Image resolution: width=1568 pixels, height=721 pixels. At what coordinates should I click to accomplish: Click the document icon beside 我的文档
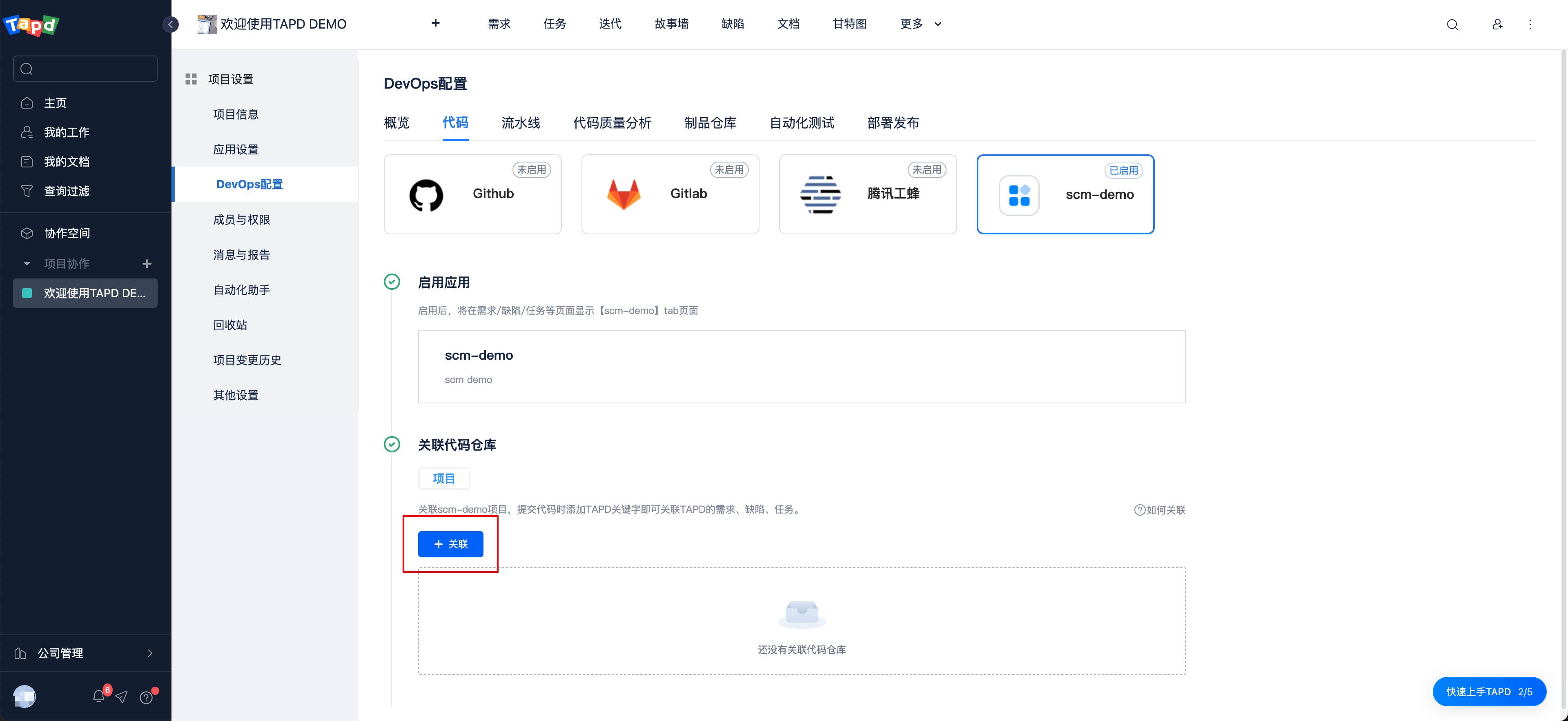click(x=27, y=161)
